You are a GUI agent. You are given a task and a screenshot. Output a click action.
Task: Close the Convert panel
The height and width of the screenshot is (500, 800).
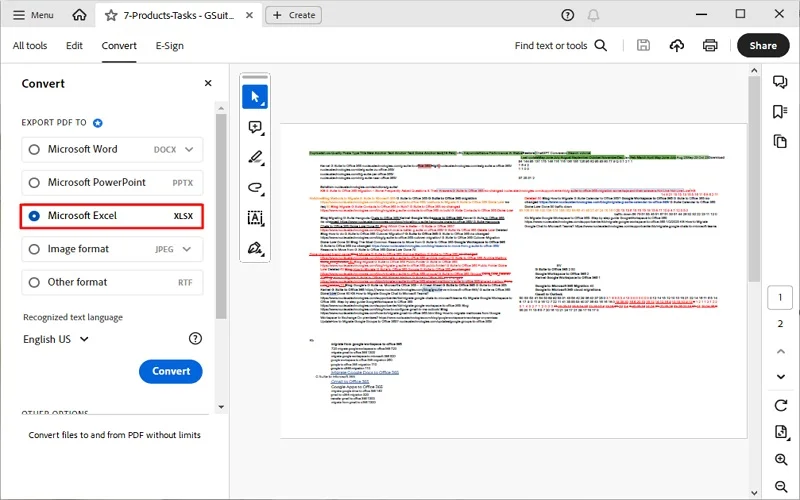pyautogui.click(x=208, y=83)
